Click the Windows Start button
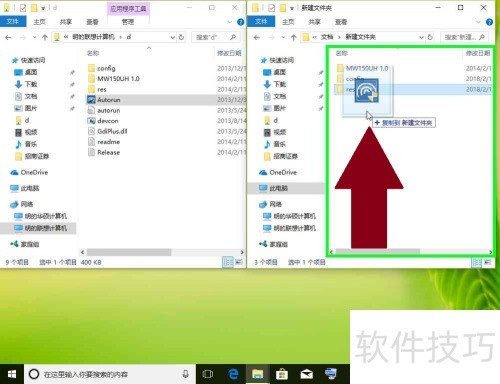The width and height of the screenshot is (500, 384). coord(12,374)
